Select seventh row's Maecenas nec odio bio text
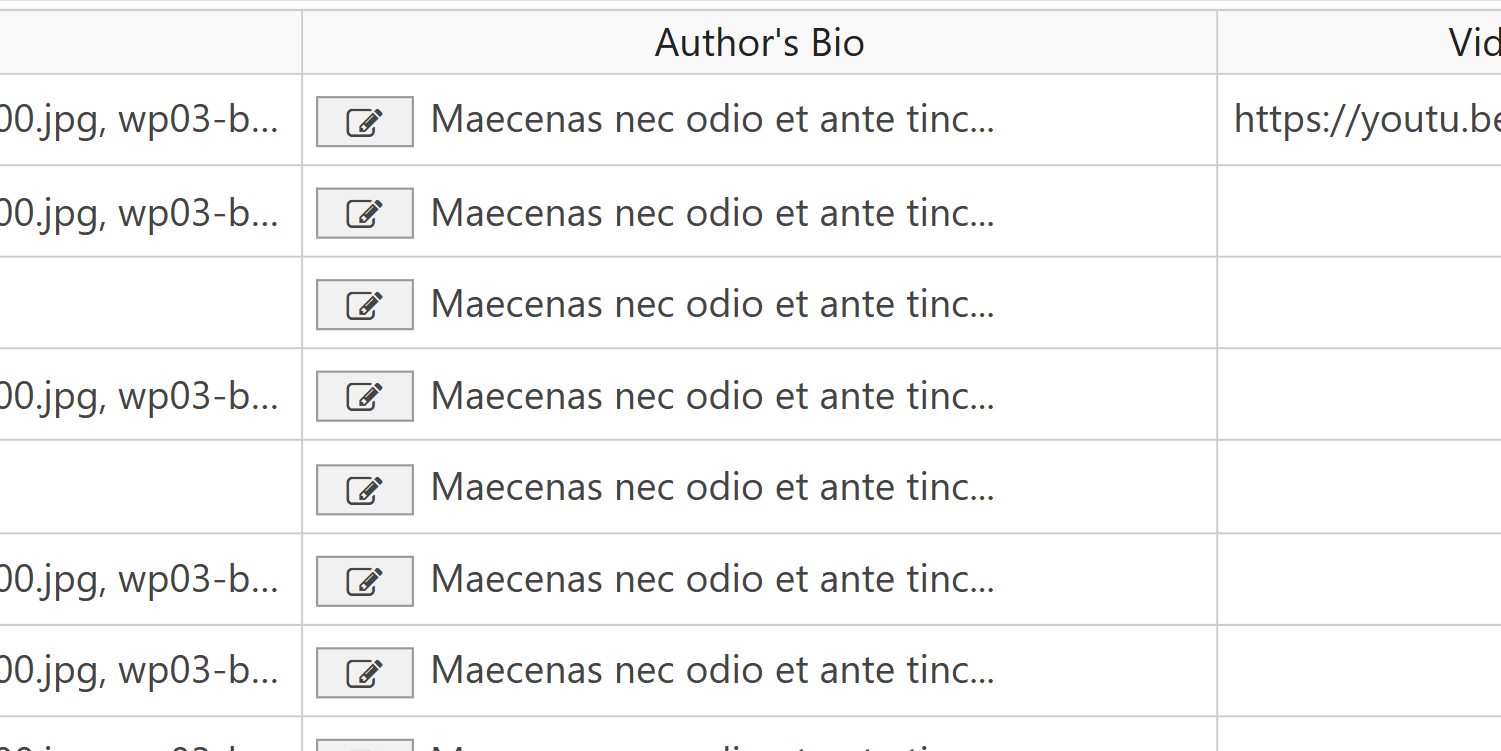 click(712, 670)
